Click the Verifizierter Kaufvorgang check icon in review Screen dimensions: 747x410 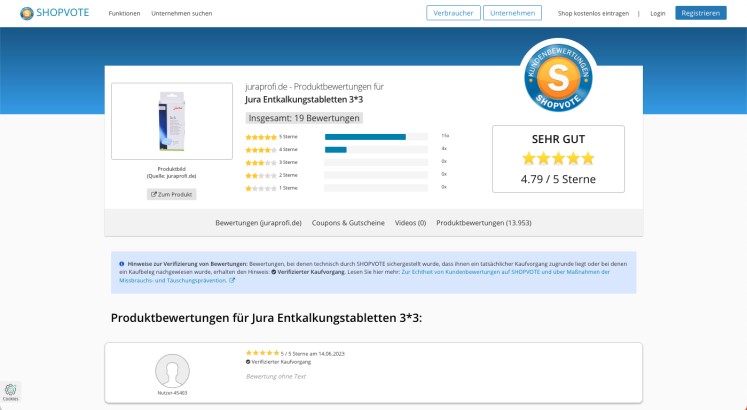pos(248,362)
